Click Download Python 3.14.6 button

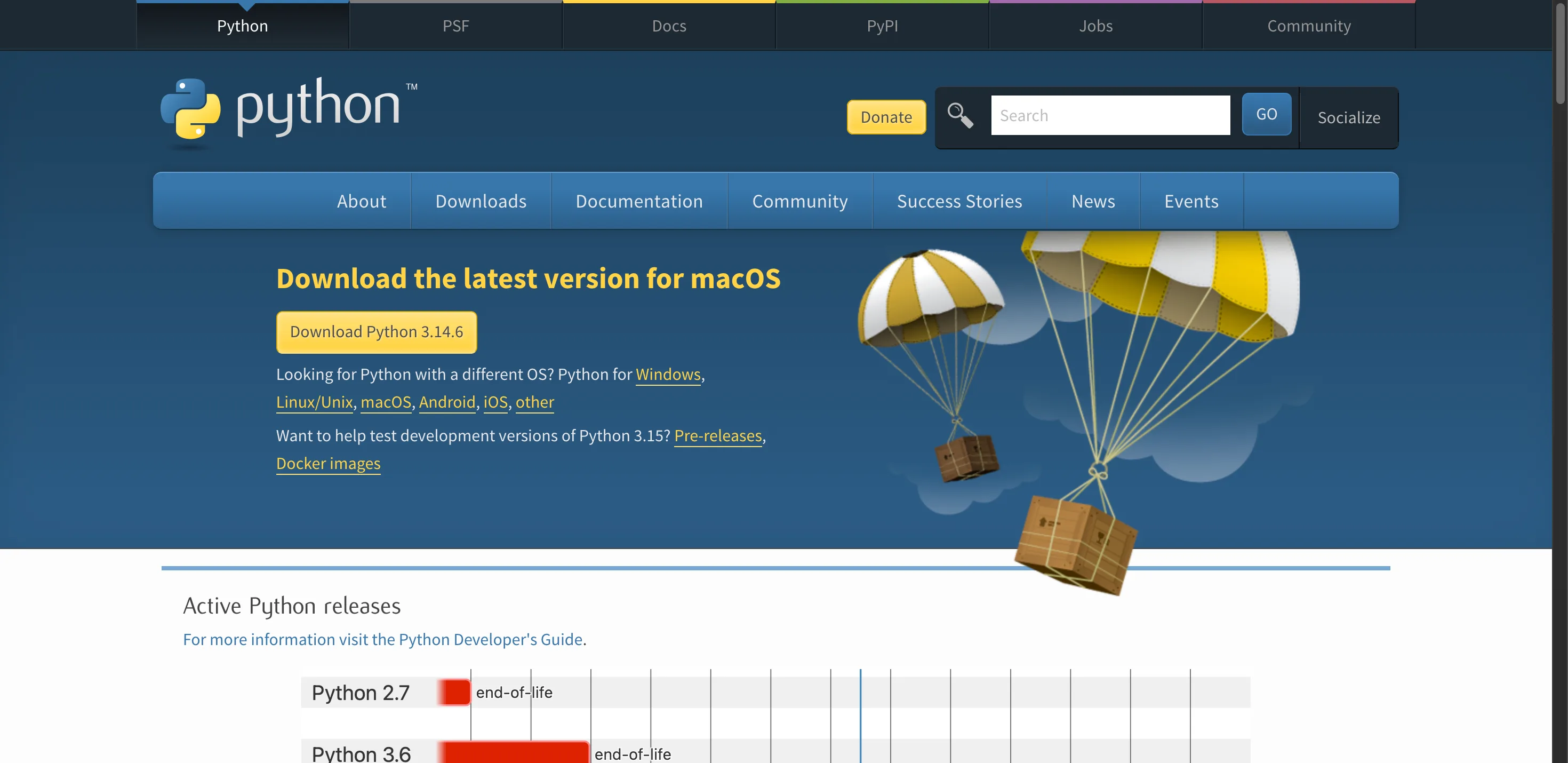click(376, 332)
